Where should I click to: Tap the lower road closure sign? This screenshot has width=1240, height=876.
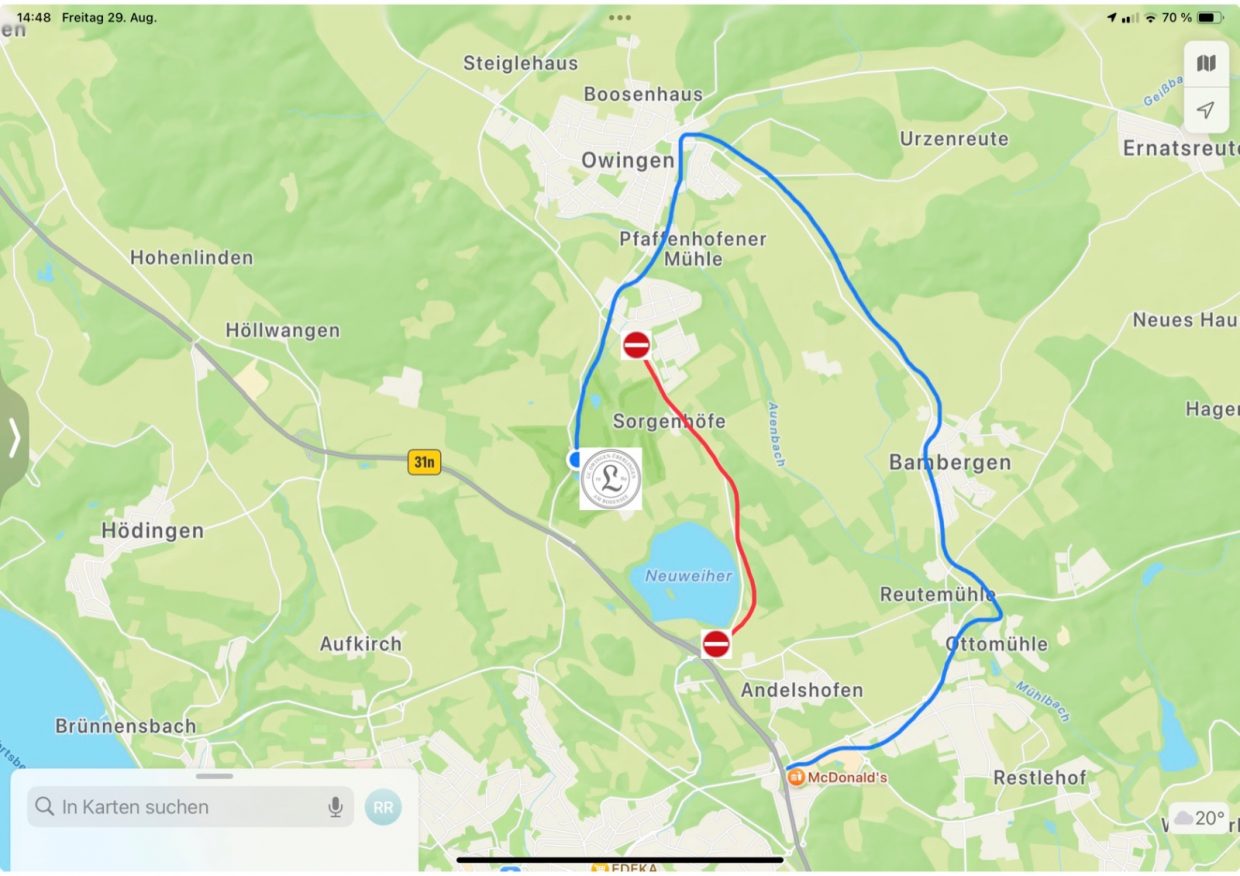[716, 643]
